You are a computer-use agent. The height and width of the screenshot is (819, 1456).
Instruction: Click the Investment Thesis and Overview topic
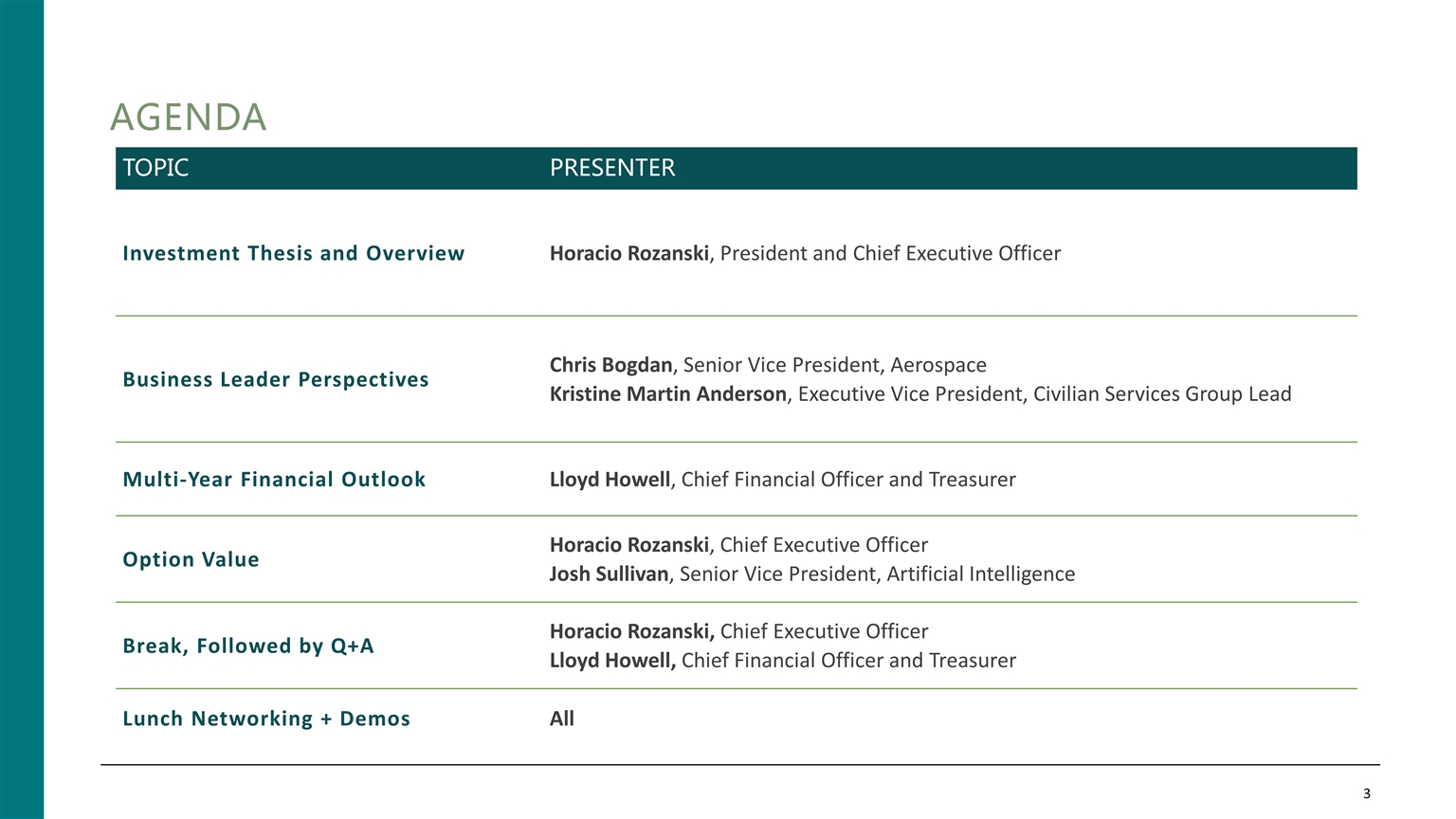pyautogui.click(x=294, y=253)
